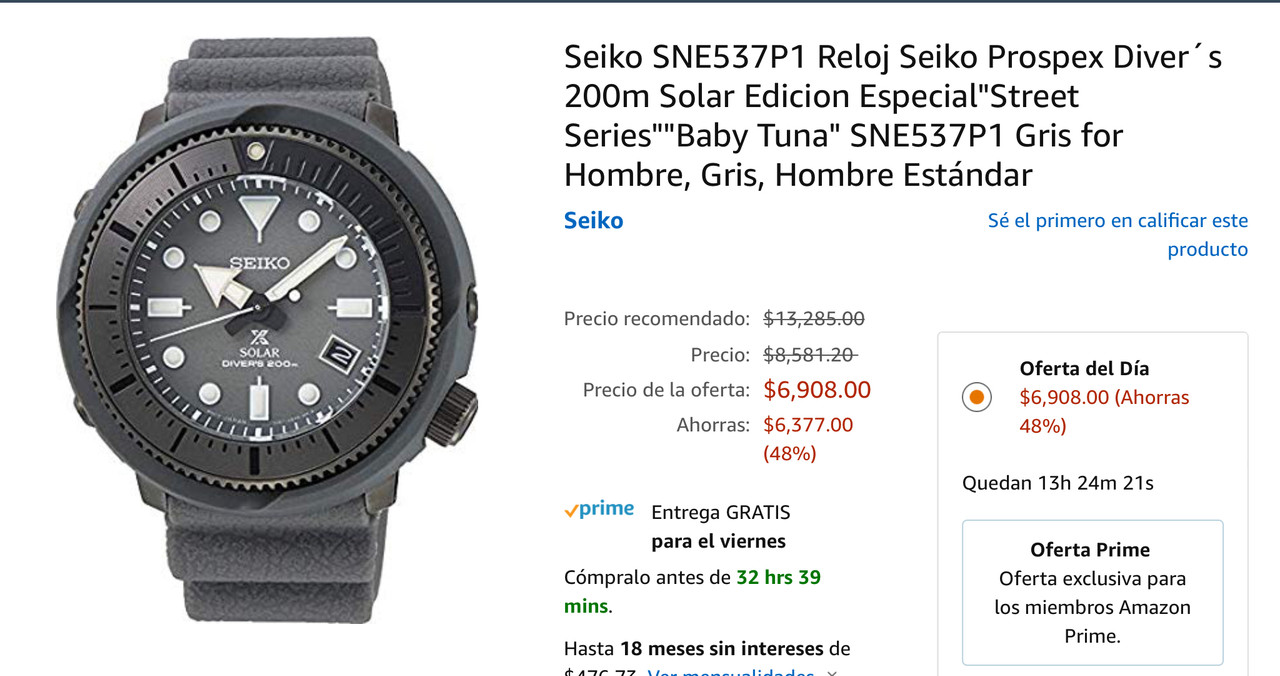The image size is (1280, 676).
Task: Click the struck-through Precio $8,581.20
Action: coord(810,354)
